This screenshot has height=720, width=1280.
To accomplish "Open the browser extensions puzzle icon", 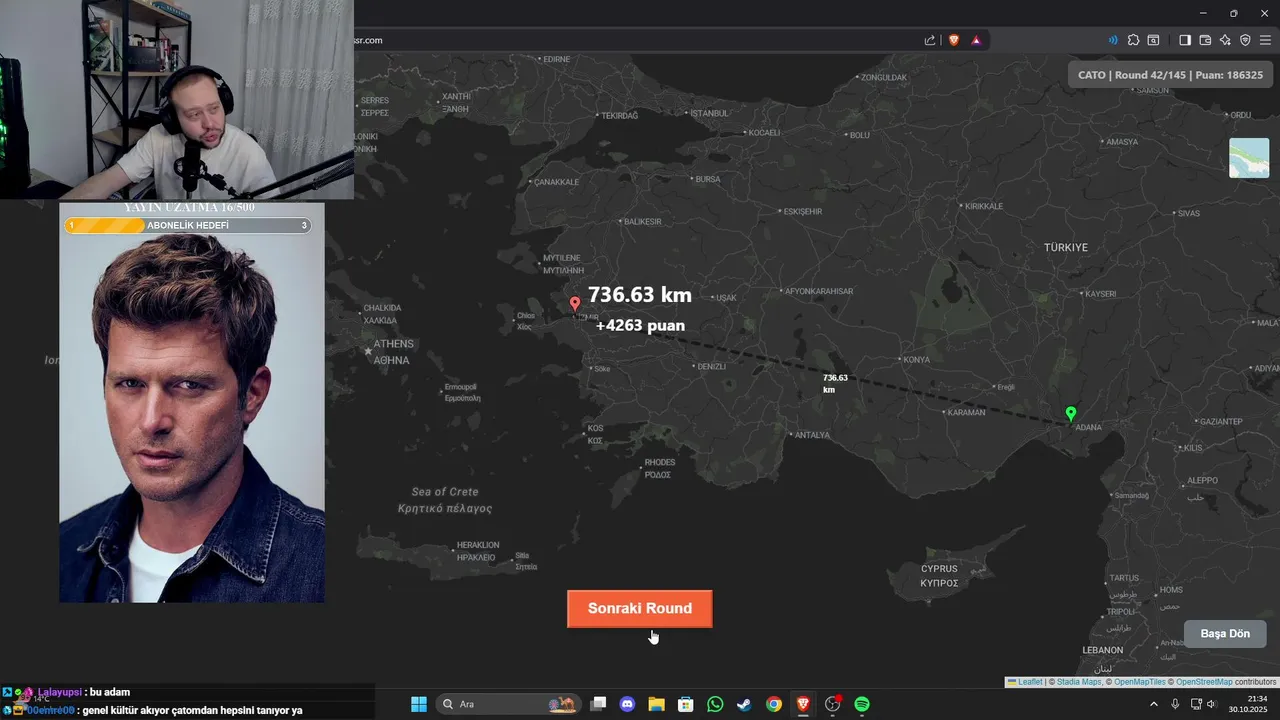I will [1133, 40].
